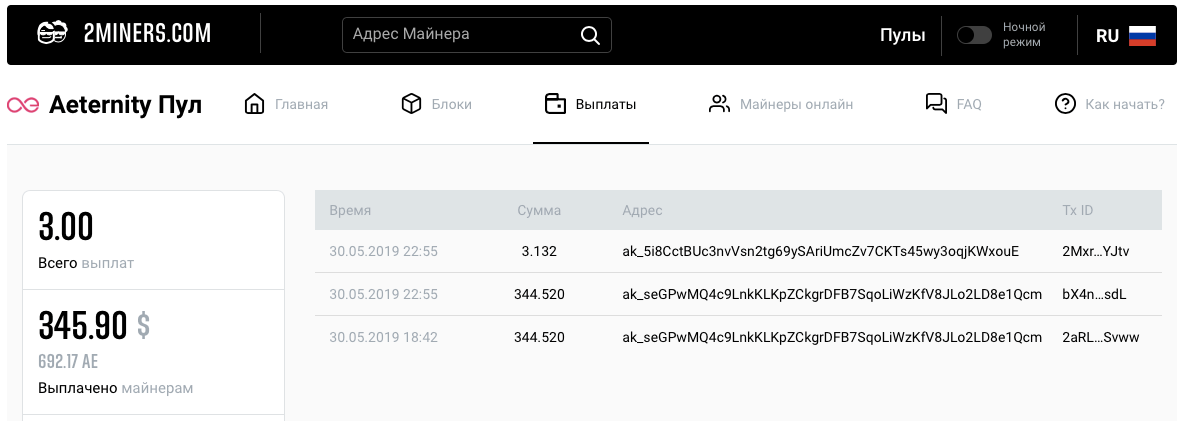Open address ak_5i8CctBUc3nvVsn2tg69 payout link
This screenshot has width=1184, height=421.
coord(819,251)
